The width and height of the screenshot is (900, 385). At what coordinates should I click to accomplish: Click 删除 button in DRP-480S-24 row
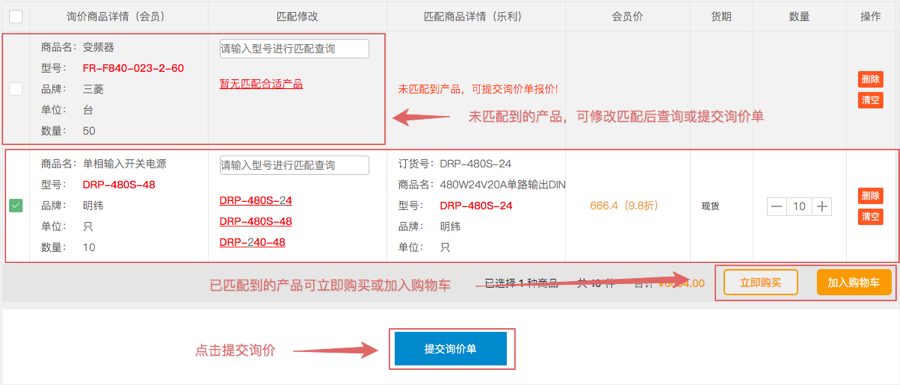(870, 196)
